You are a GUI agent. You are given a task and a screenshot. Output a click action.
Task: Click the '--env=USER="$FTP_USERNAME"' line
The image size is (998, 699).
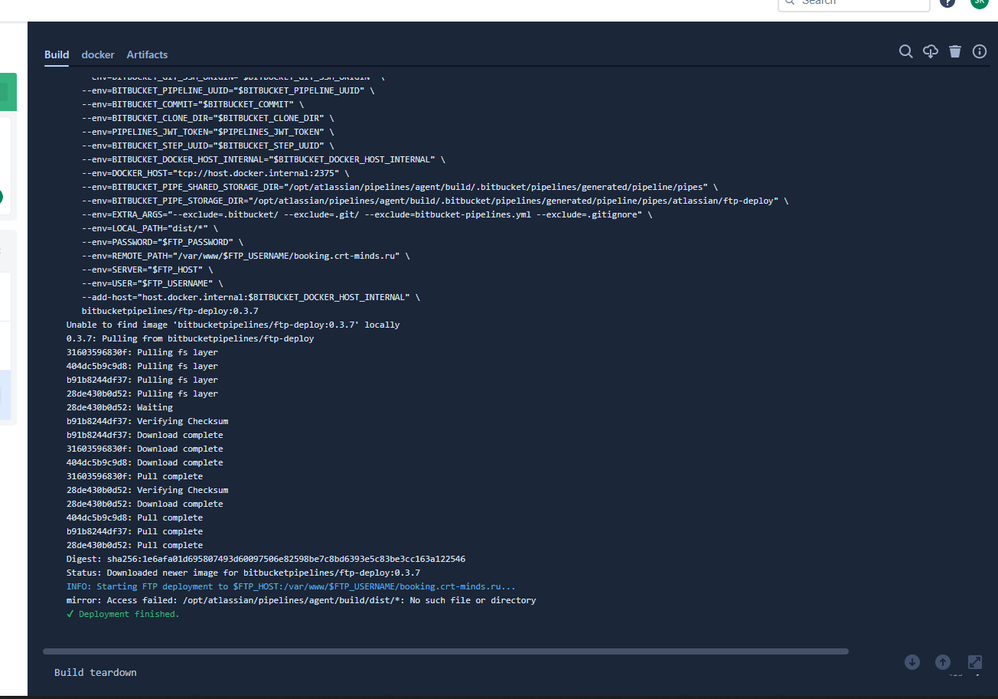point(152,284)
